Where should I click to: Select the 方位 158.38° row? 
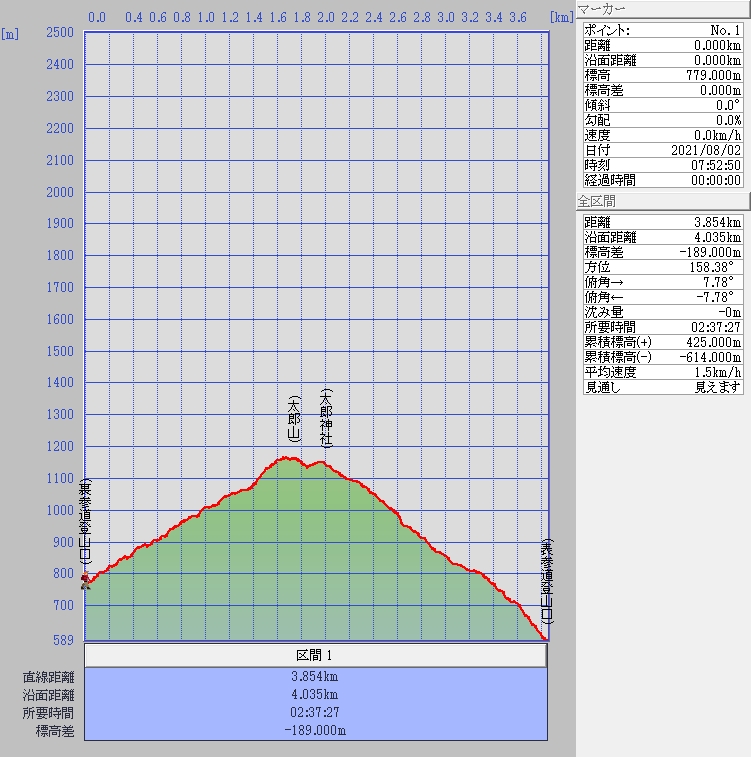pos(662,282)
